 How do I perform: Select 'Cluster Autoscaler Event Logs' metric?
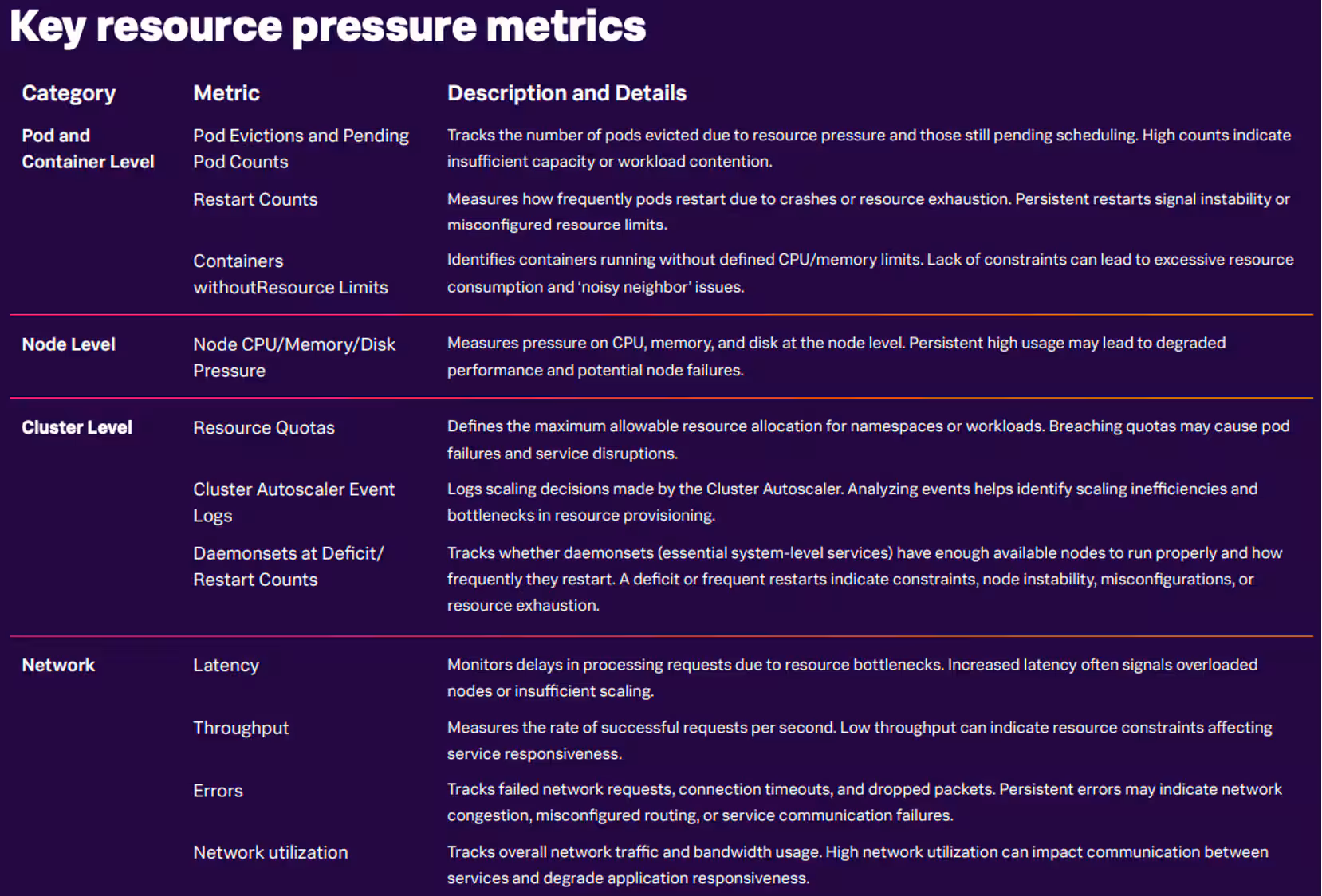(293, 502)
